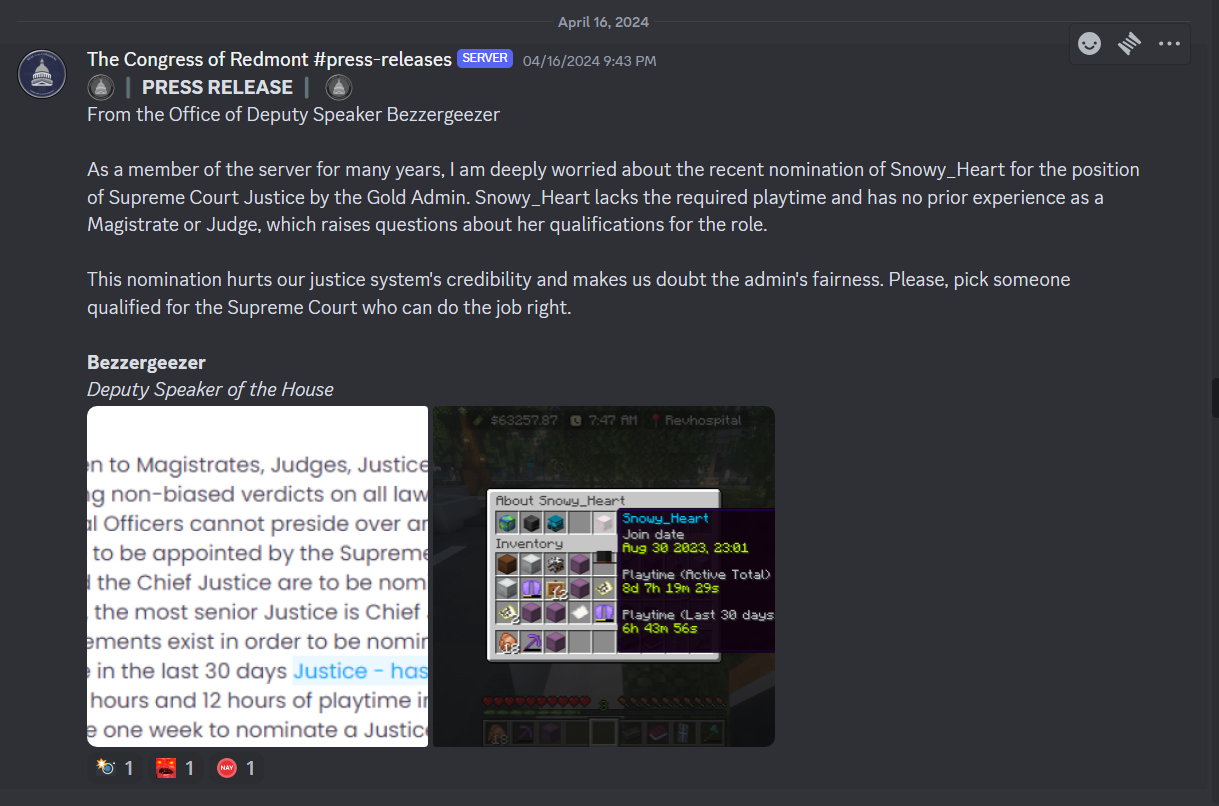
Task: Click the chat scrollbar thumb on right edge
Action: click(1215, 398)
